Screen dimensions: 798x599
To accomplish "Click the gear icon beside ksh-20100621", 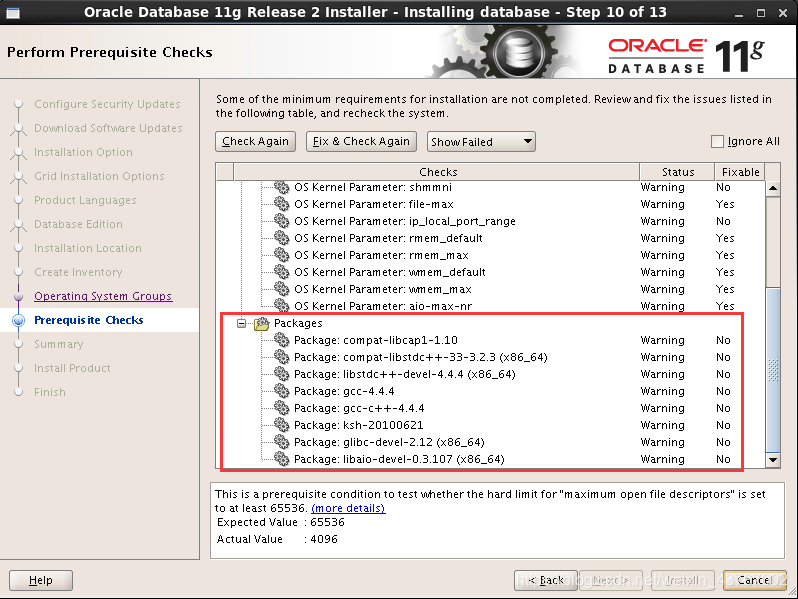I will pos(281,424).
